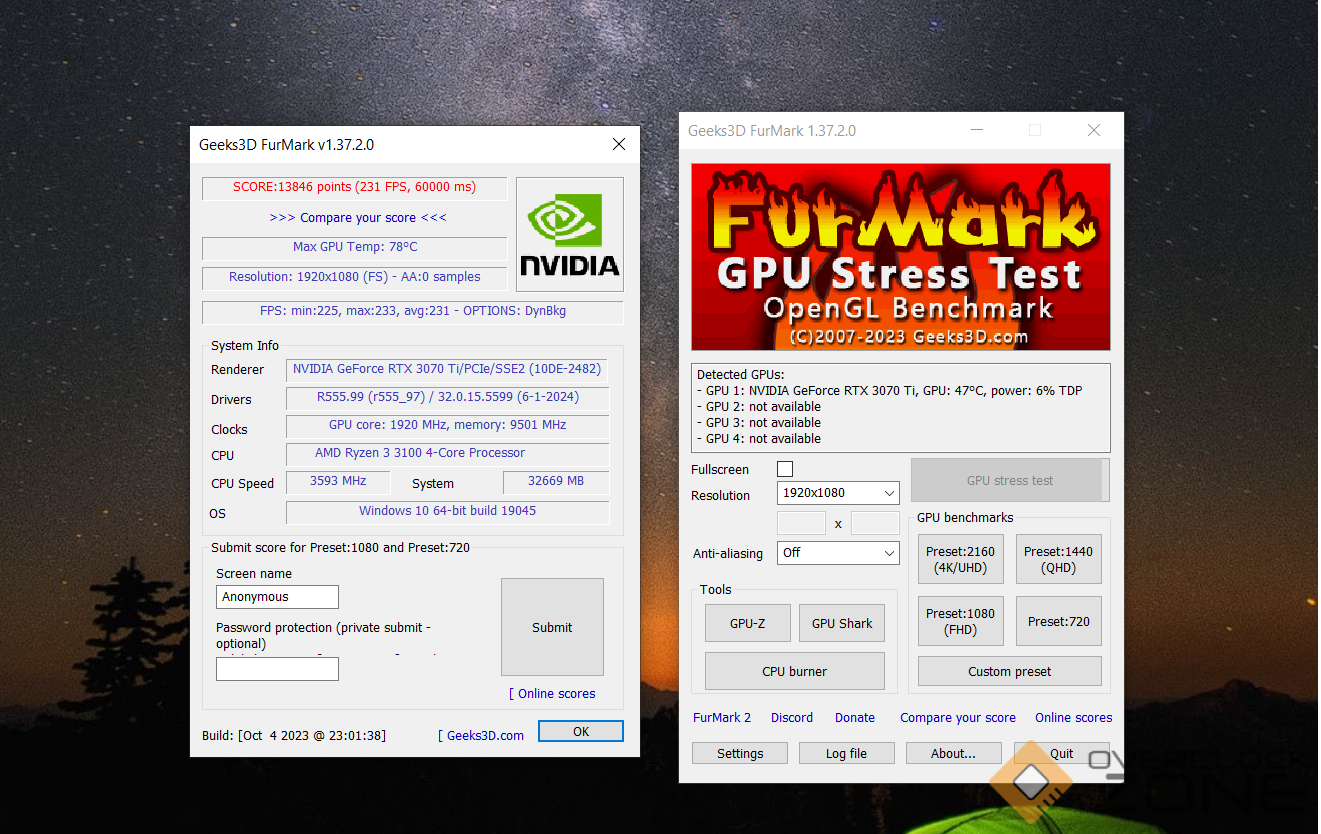
Task: Focus the Screen name field containing Anonymous
Action: (277, 597)
